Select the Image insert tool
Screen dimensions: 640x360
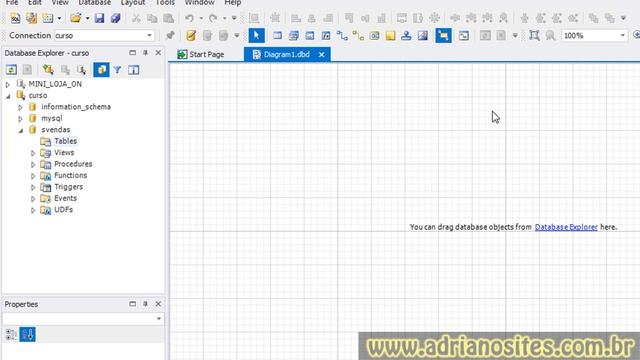coord(423,36)
